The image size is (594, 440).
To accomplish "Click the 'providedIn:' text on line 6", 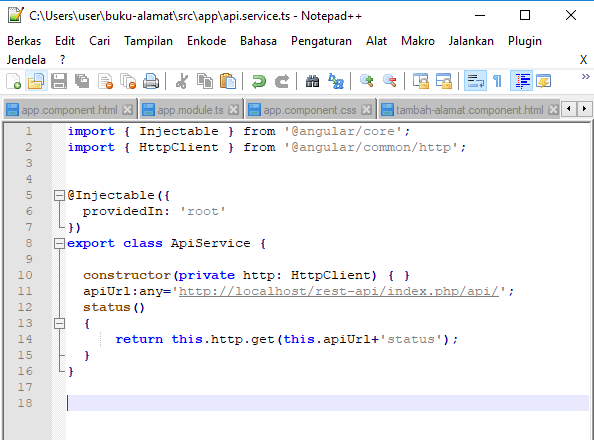I will click(x=126, y=211).
